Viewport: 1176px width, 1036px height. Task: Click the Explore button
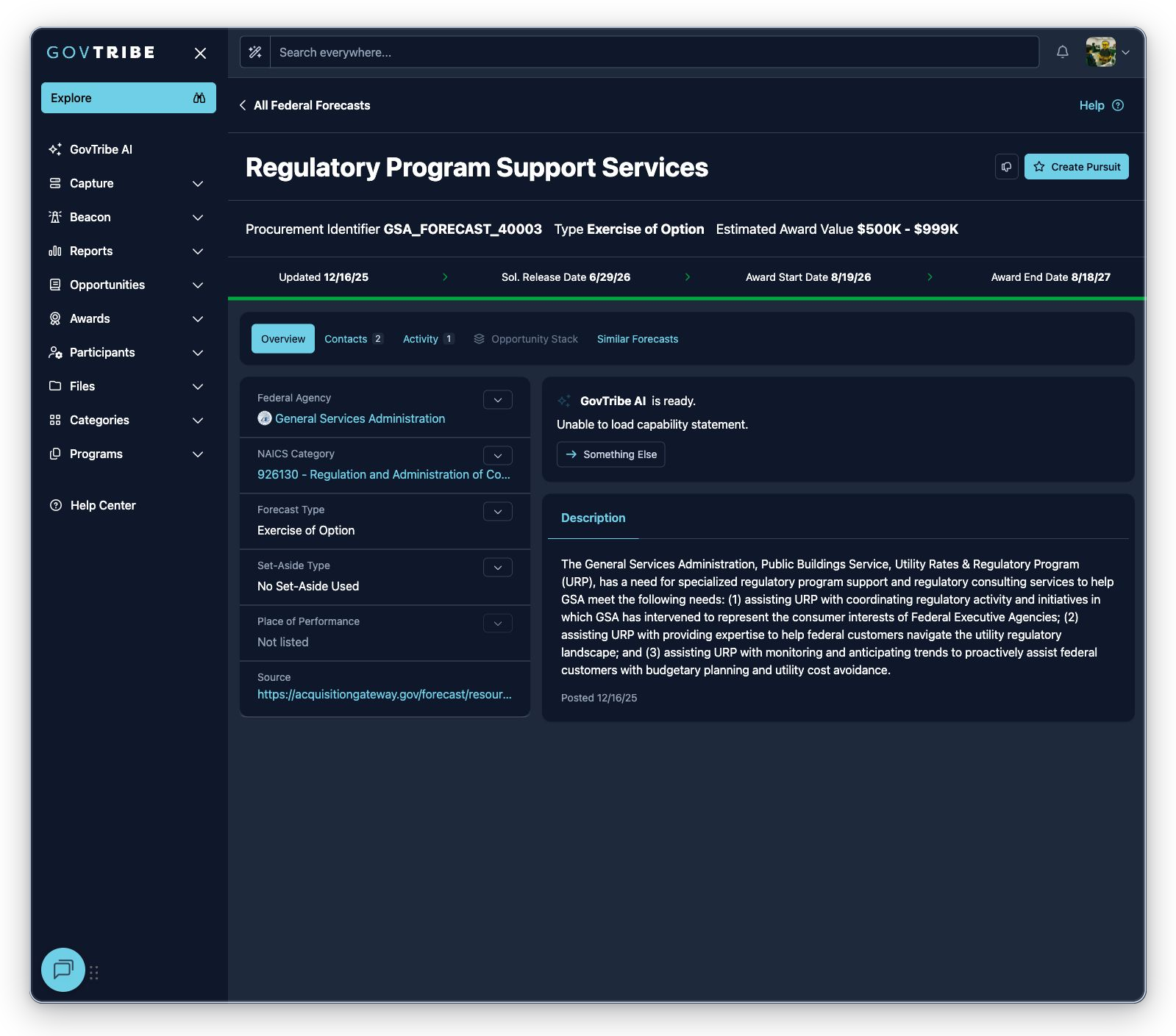129,98
